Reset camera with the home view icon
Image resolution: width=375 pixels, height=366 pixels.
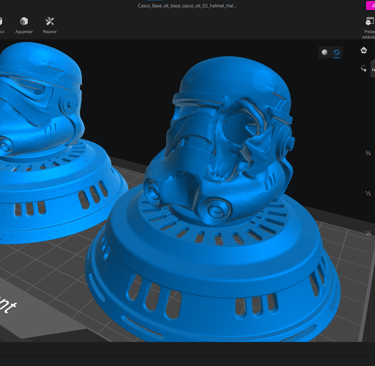[x=364, y=50]
